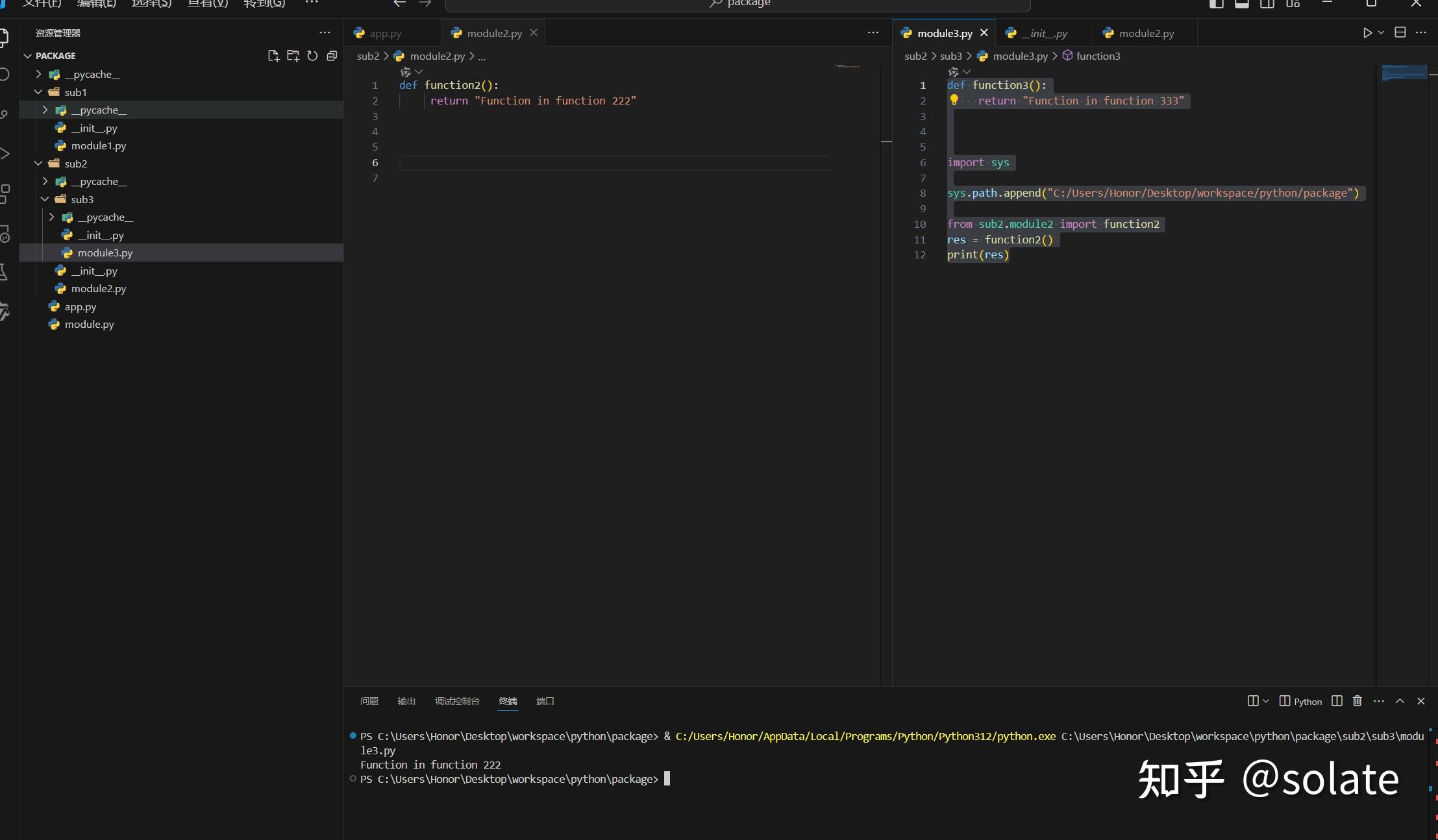This screenshot has width=1438, height=840.
Task: Toggle the bottom panel layout icon
Action: 1241,3
